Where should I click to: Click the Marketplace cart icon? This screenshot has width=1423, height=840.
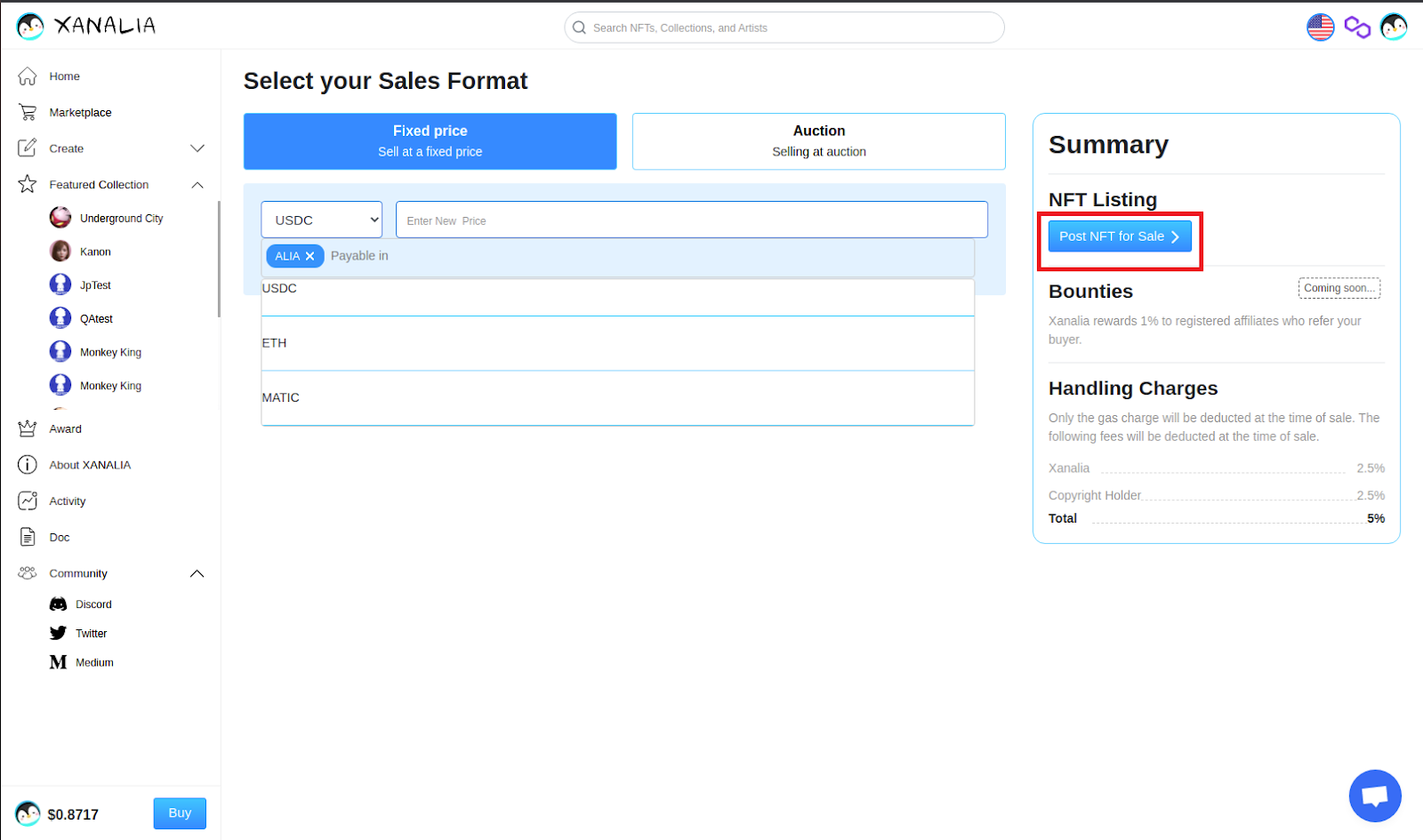28,113
